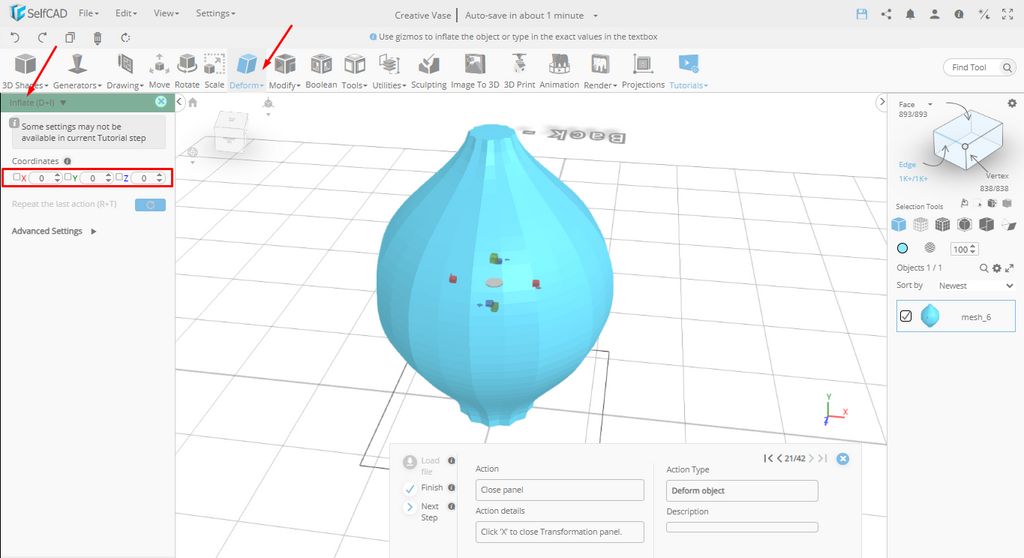Click the delete trash icon

(97, 38)
